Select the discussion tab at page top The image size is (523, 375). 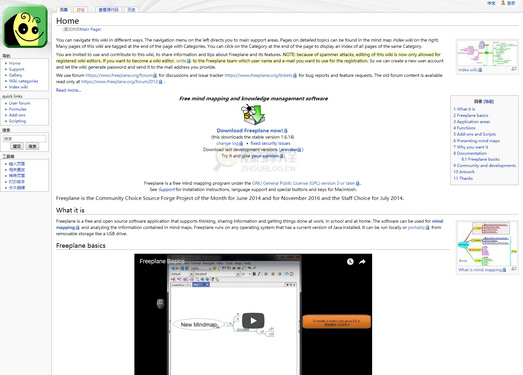pos(80,10)
